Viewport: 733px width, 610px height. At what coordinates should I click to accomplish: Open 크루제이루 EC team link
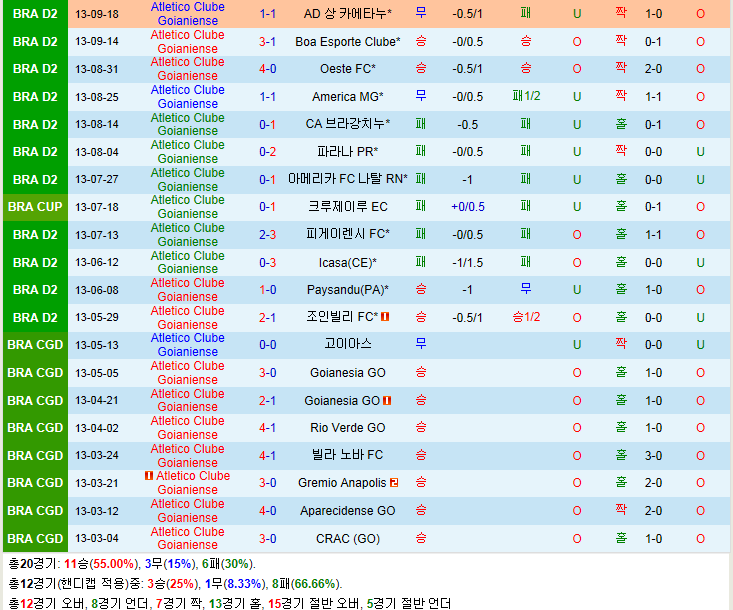pyautogui.click(x=347, y=207)
